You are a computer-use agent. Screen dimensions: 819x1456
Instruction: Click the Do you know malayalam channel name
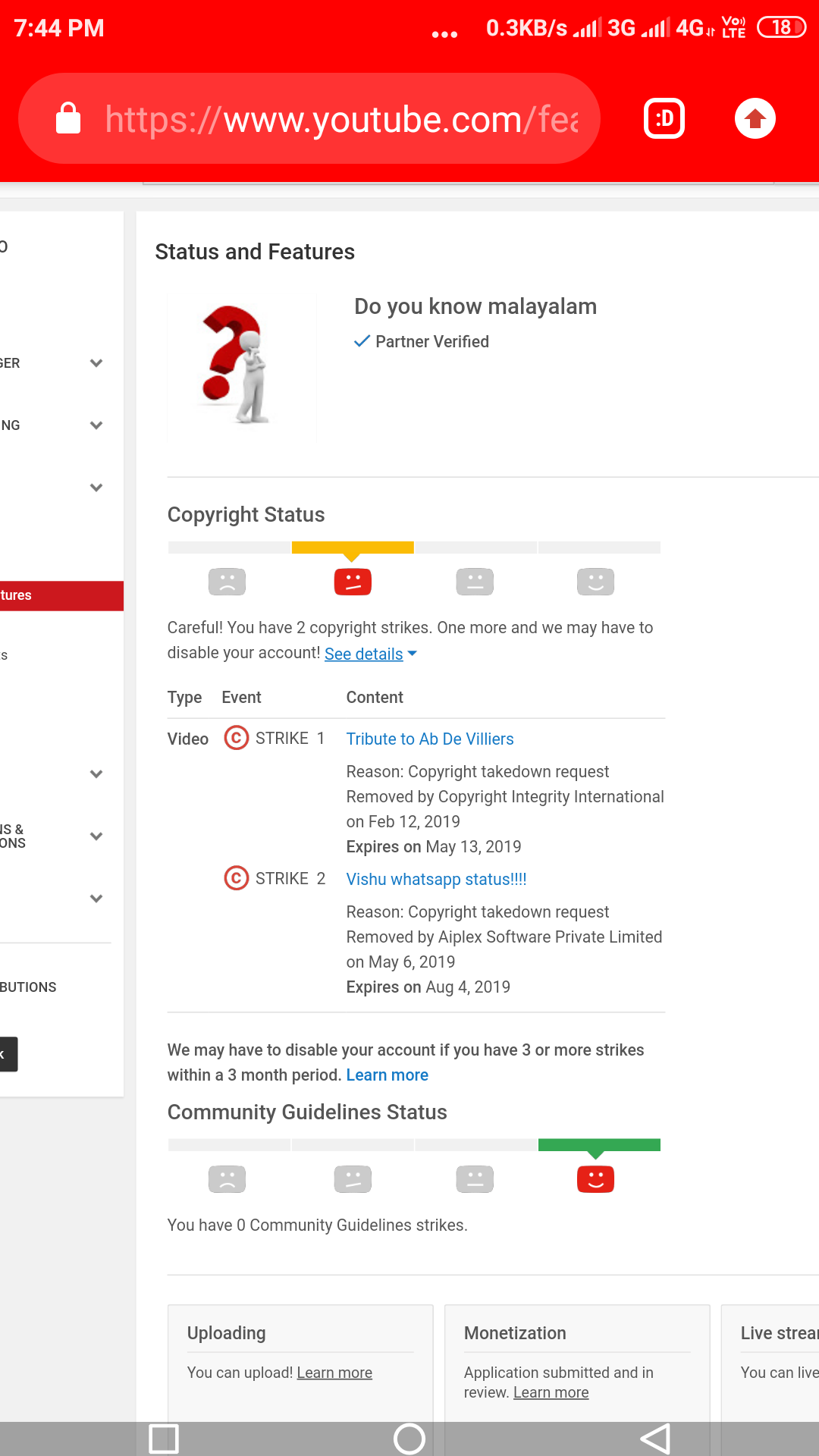click(475, 306)
